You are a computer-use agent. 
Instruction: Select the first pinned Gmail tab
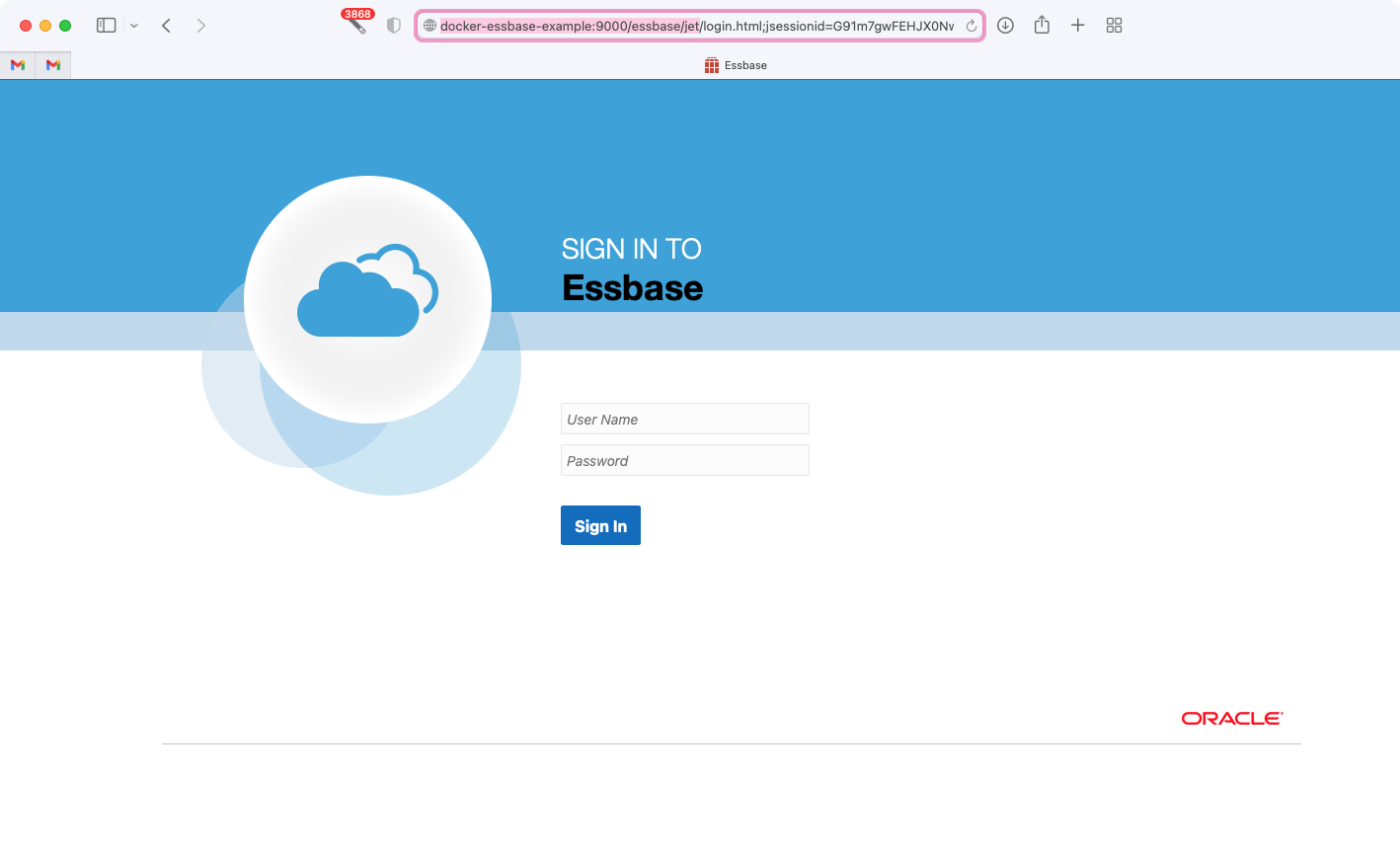18,65
